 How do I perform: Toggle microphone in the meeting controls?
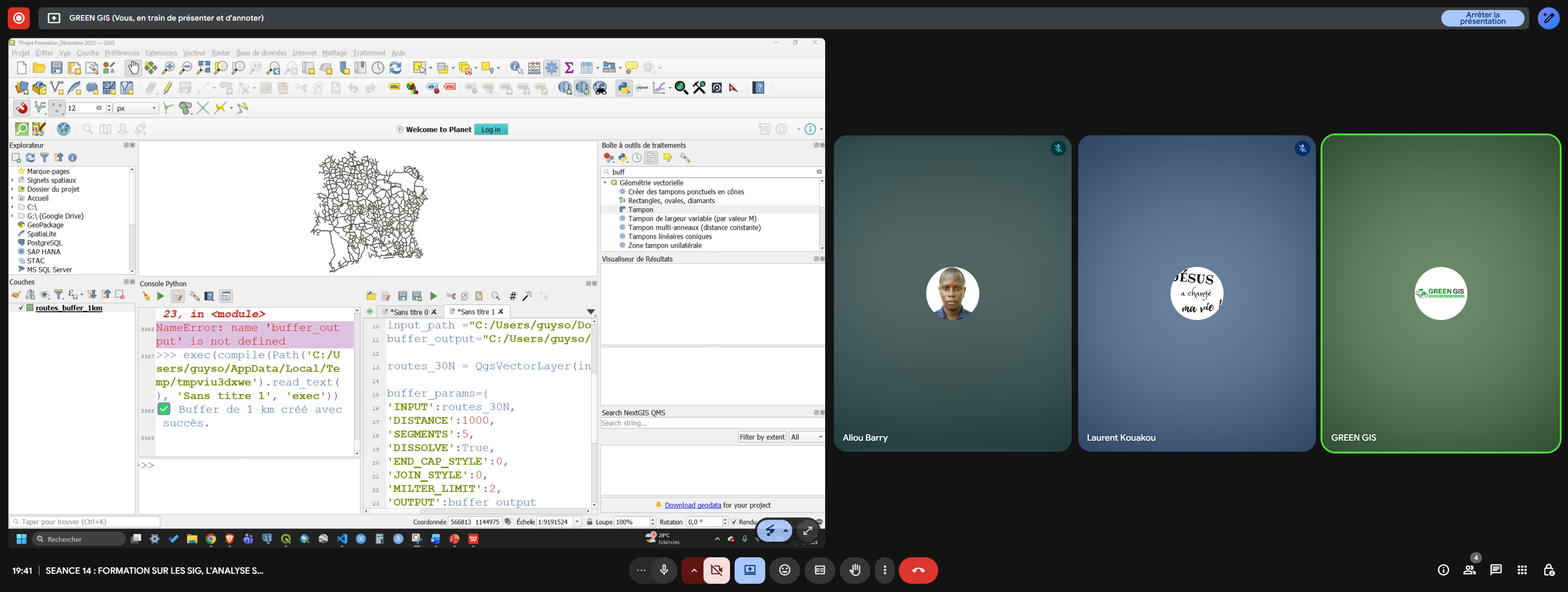click(664, 570)
